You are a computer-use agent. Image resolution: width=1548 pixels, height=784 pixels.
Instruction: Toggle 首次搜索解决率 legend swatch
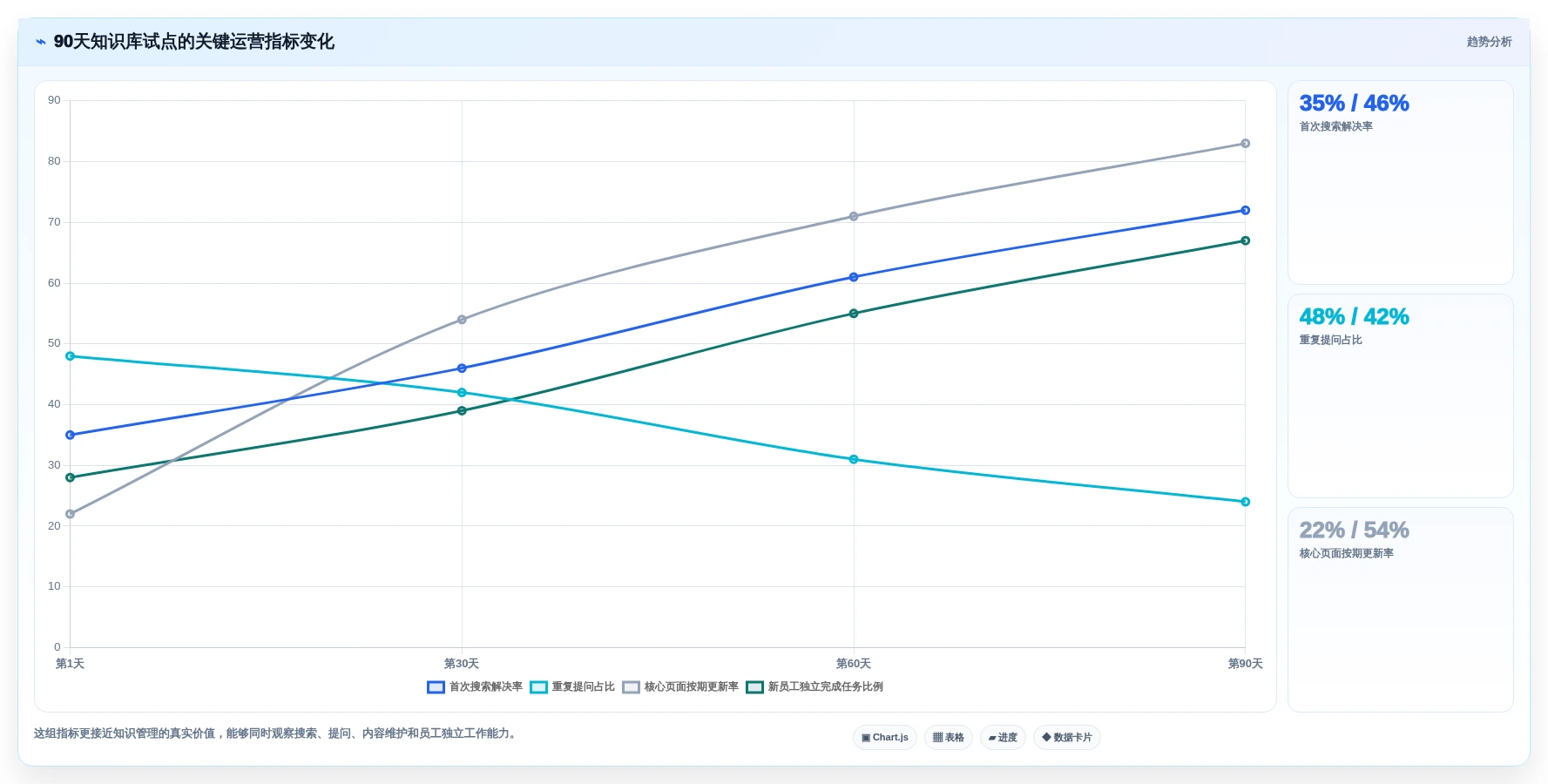tap(436, 687)
